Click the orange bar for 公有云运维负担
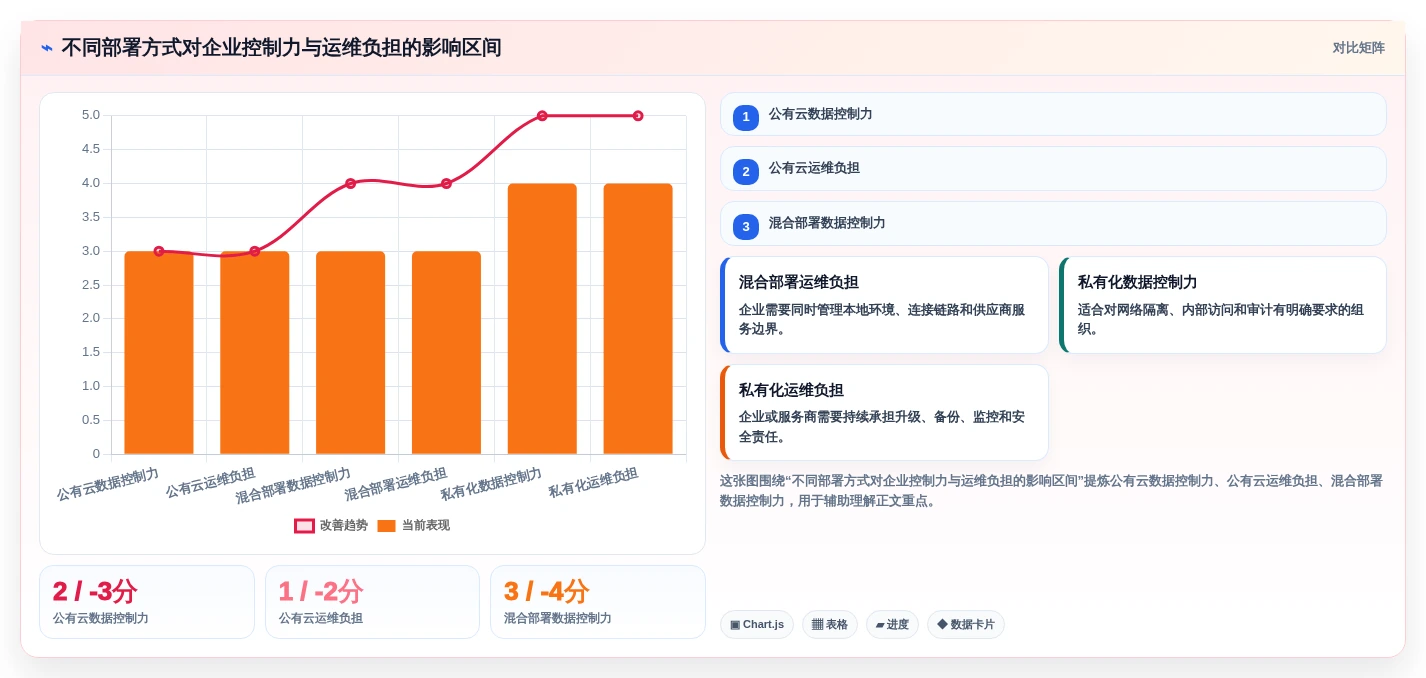Screen dimensions: 1426x678 point(255,352)
